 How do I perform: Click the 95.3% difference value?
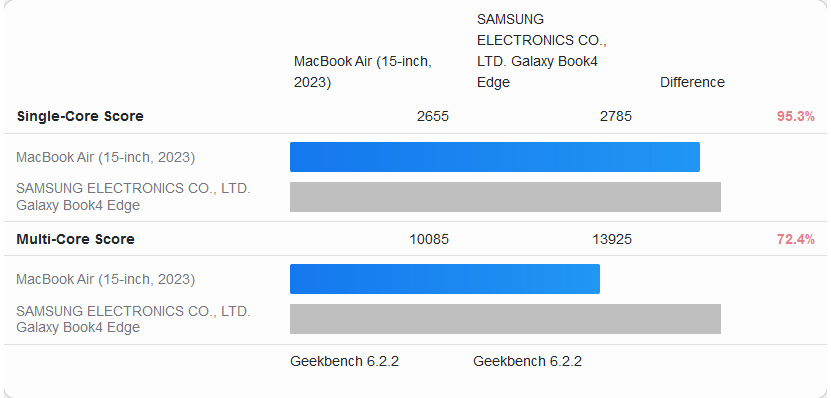pyautogui.click(x=795, y=117)
